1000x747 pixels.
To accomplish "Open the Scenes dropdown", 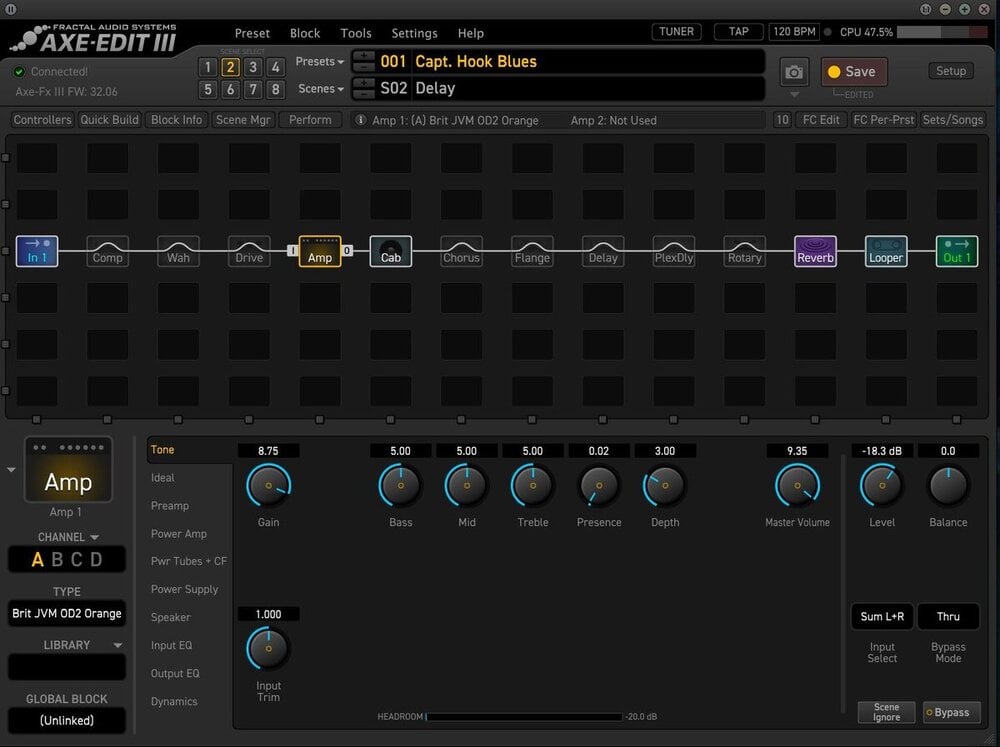I will point(321,89).
